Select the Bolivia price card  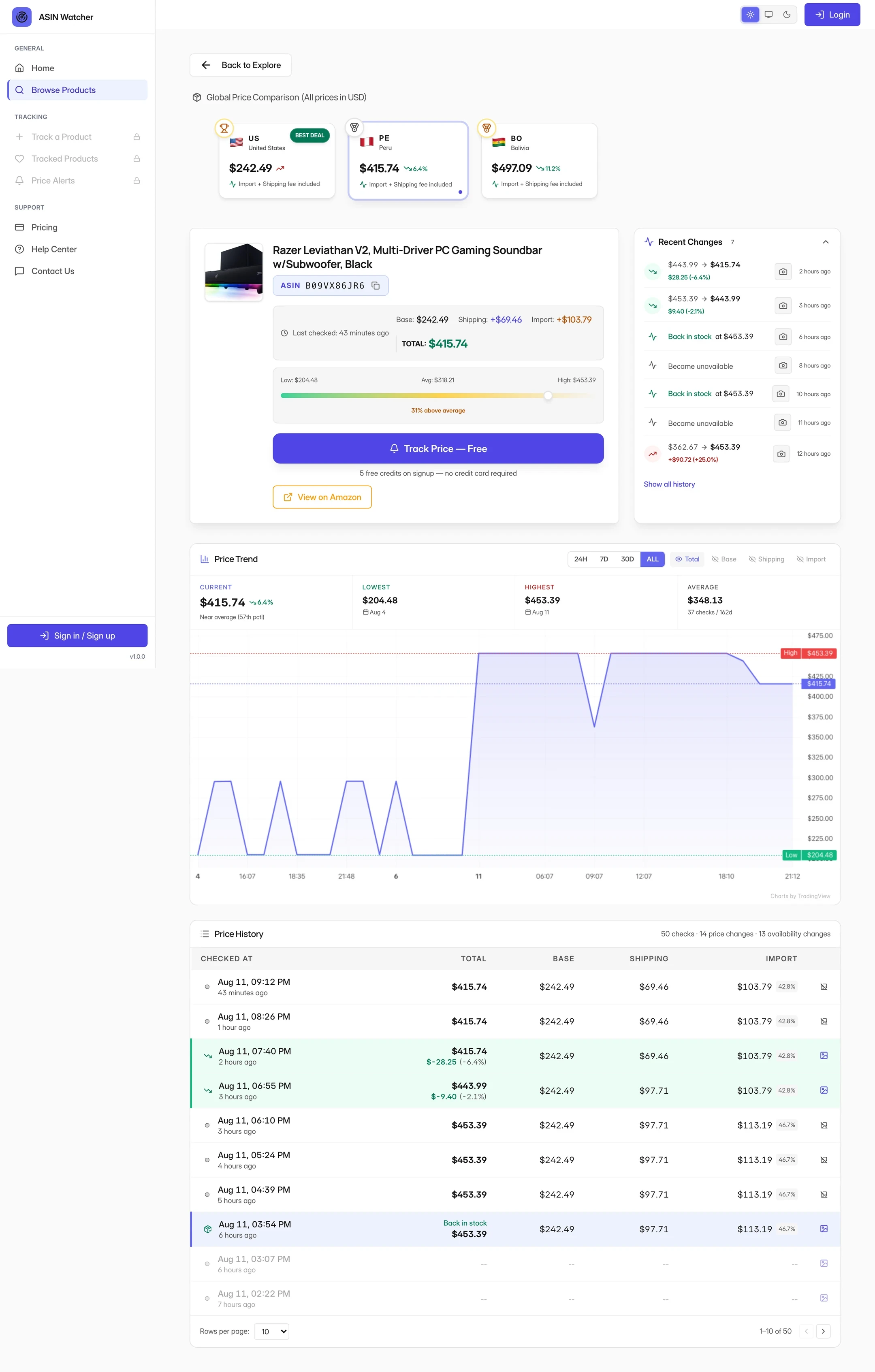click(x=540, y=161)
